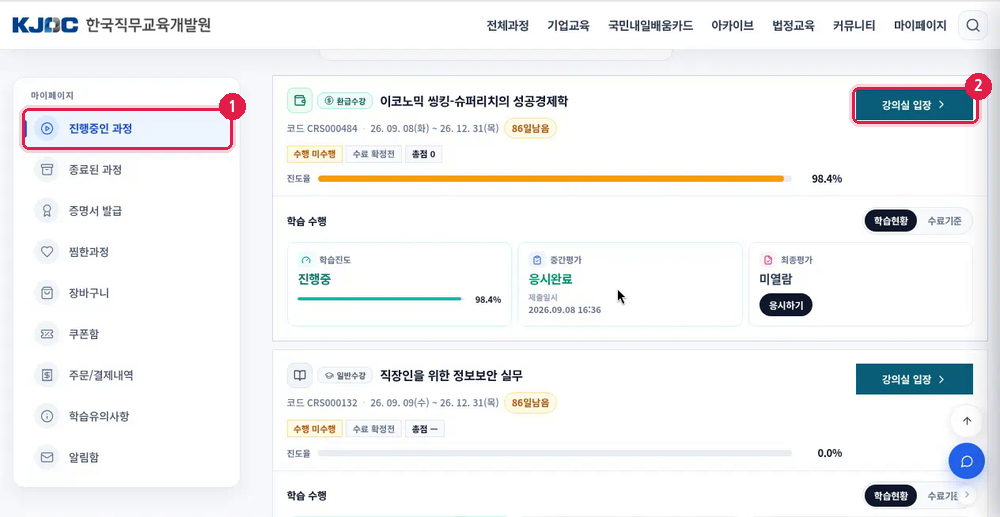Open 전체과정 in top navigation
The width and height of the screenshot is (1000, 517).
(508, 26)
